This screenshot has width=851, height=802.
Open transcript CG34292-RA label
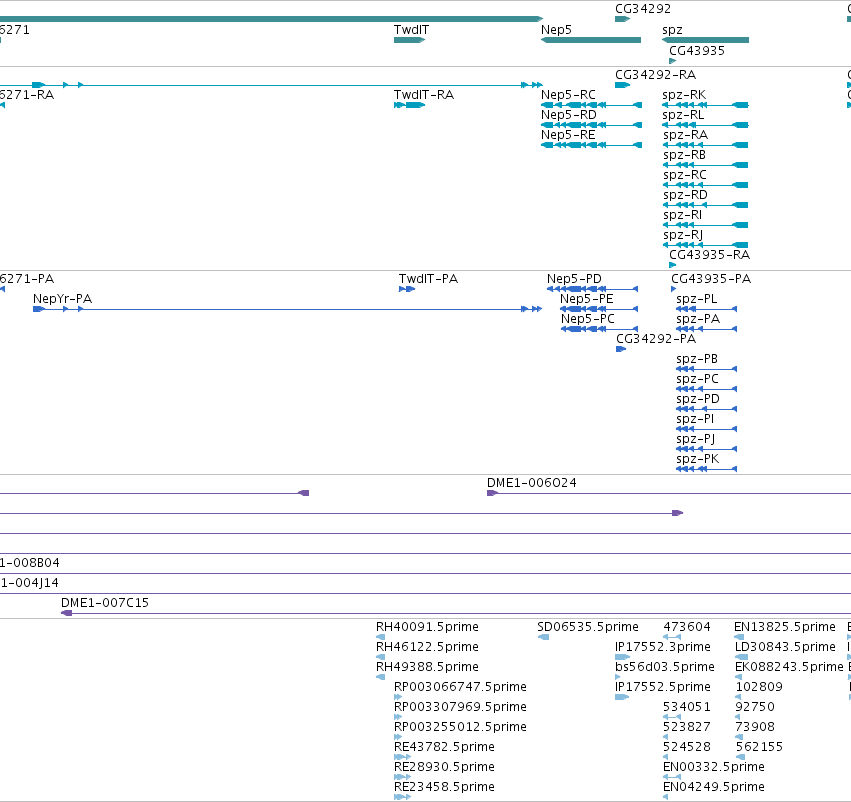point(655,75)
